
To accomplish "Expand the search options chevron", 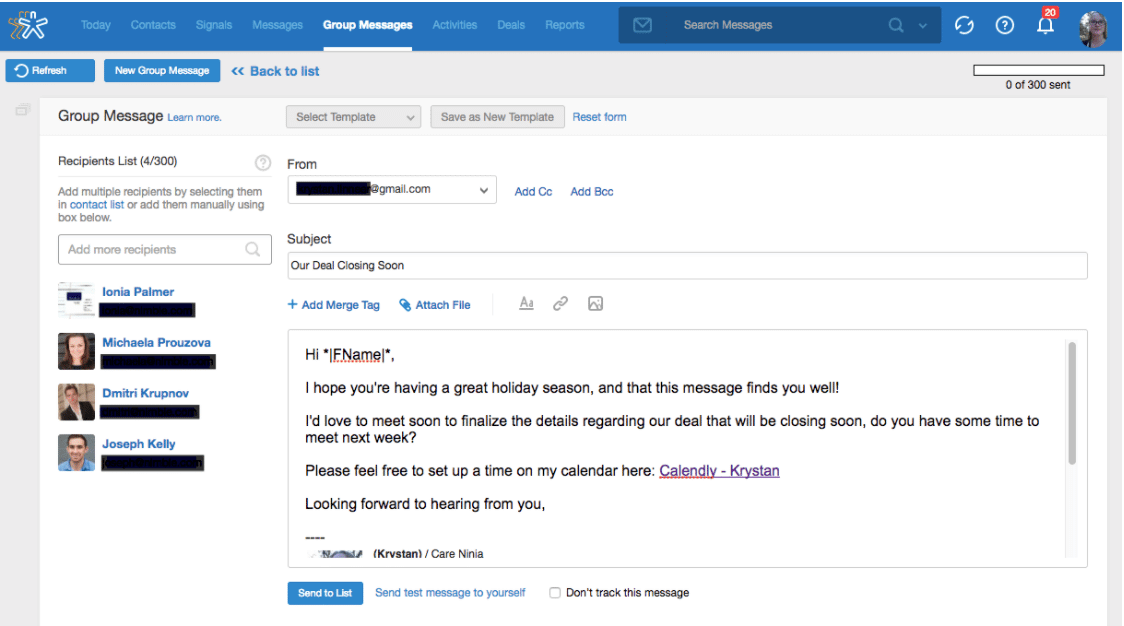I will click(923, 26).
